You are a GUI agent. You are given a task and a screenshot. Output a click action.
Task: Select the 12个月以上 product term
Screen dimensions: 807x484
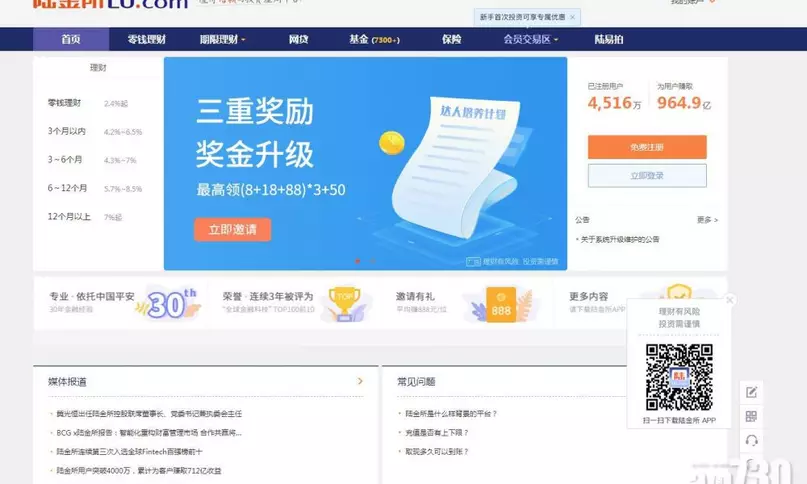(x=69, y=217)
